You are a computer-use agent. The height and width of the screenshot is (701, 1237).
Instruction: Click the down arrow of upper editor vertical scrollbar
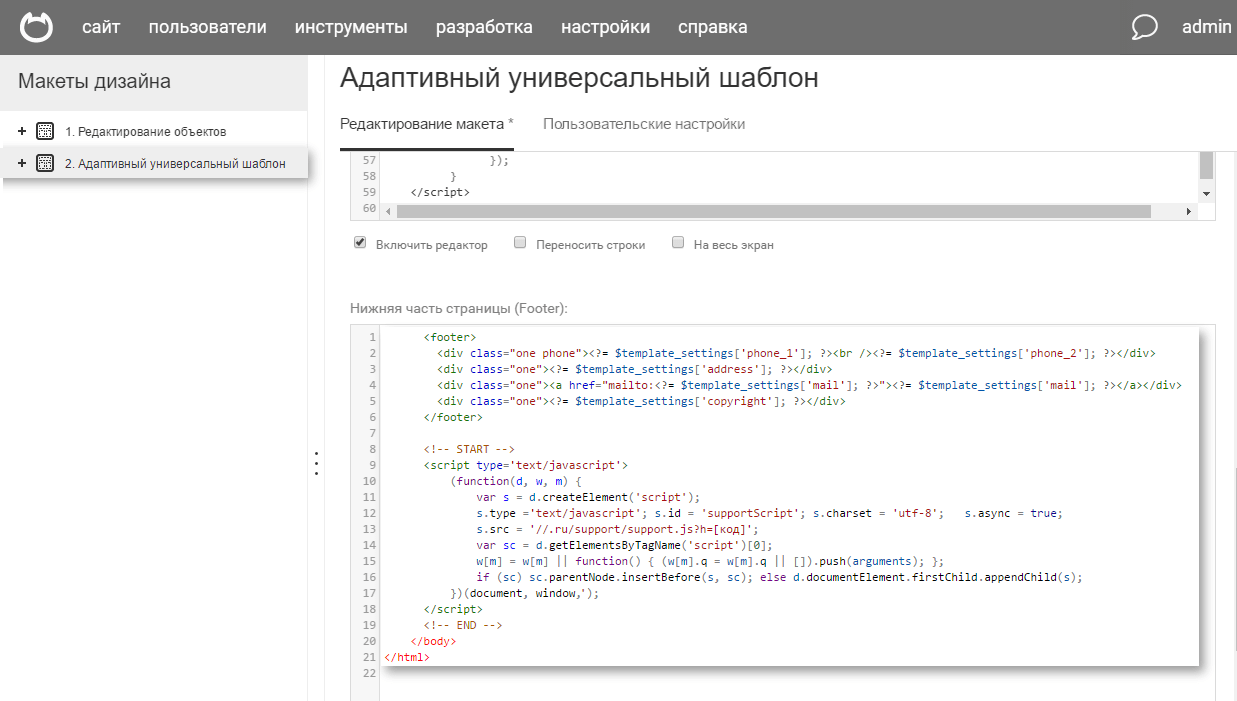(1207, 193)
